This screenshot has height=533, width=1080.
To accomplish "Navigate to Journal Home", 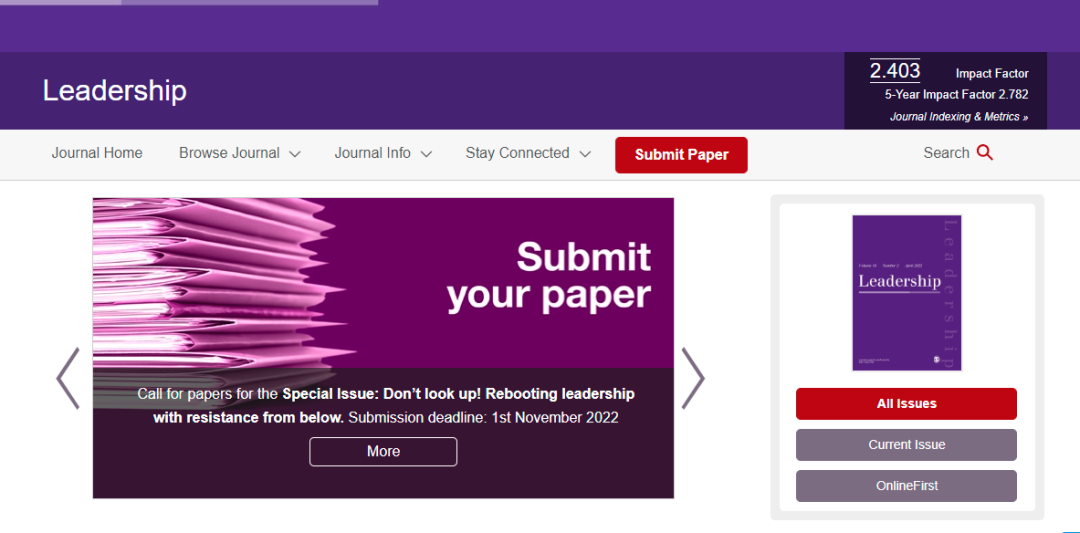I will (97, 153).
